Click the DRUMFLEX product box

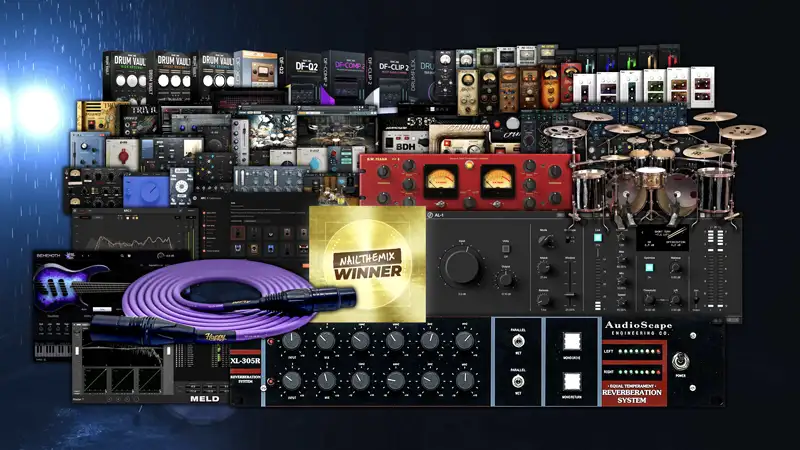(423, 77)
